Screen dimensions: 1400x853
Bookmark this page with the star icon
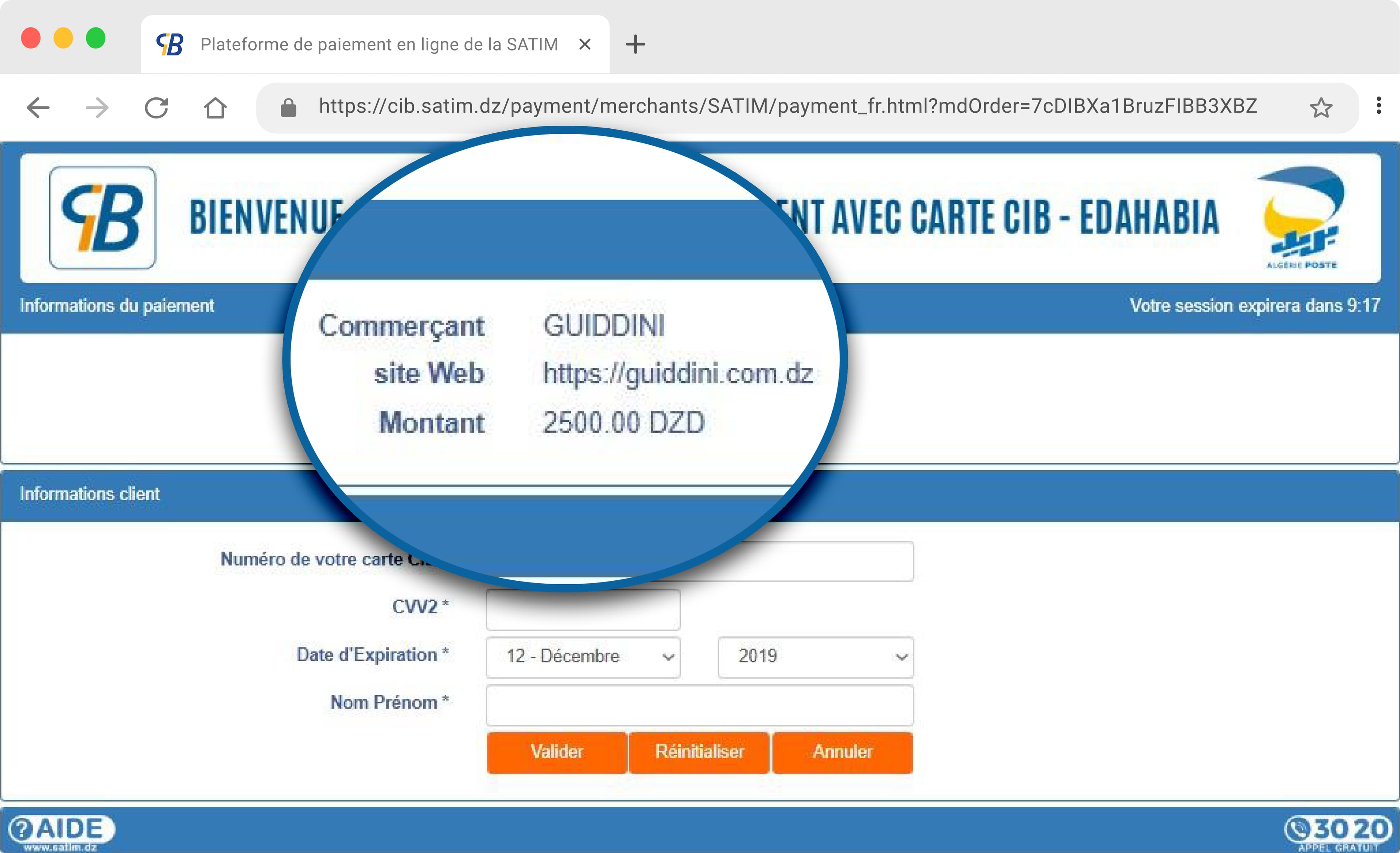coord(1322,107)
